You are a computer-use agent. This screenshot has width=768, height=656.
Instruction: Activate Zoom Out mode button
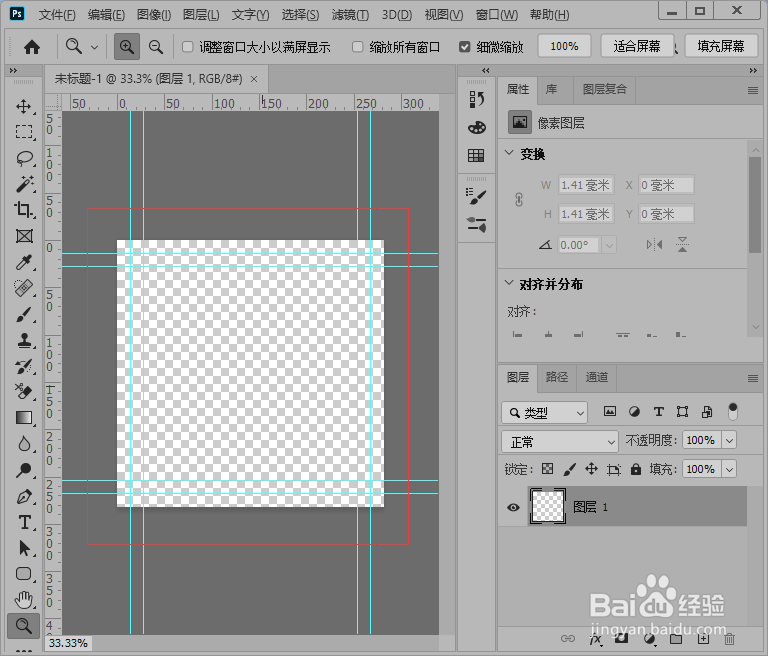click(156, 47)
